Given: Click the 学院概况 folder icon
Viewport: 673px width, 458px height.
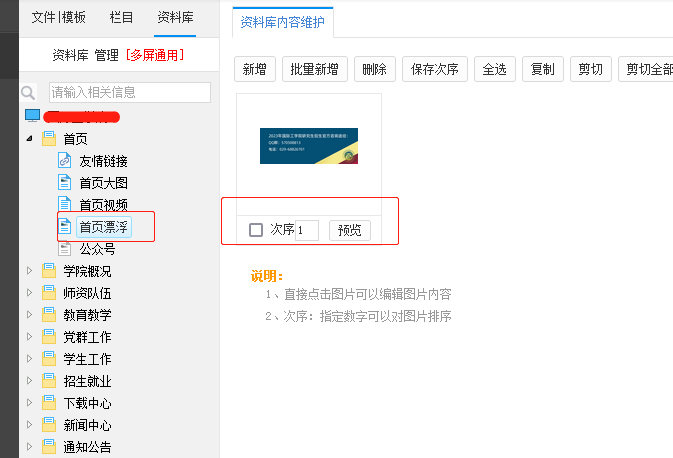Looking at the screenshot, I should coord(48,271).
